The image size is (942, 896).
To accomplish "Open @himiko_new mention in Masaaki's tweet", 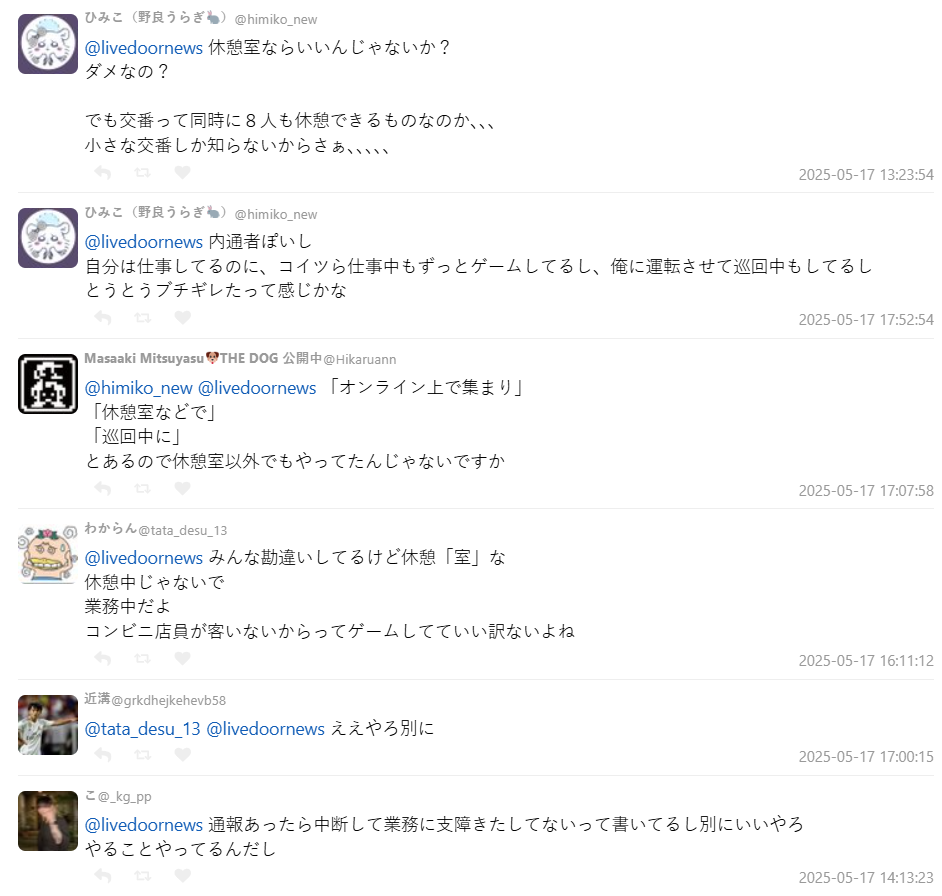I will pyautogui.click(x=138, y=388).
